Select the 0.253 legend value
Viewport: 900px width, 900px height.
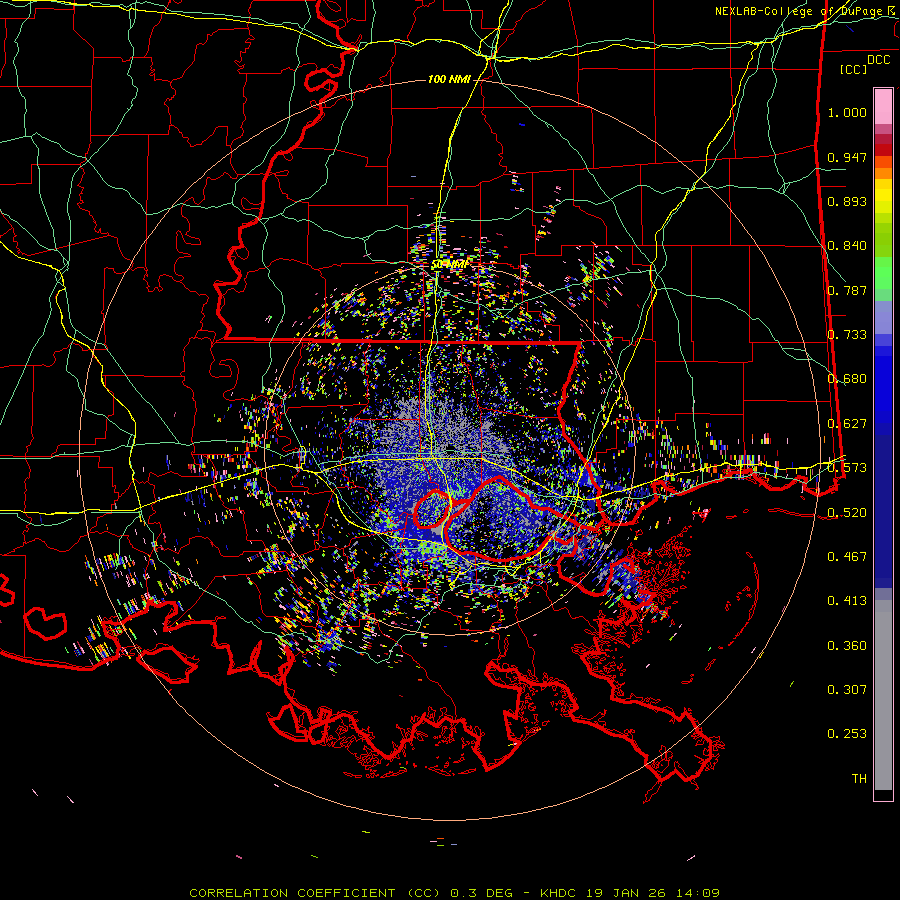[x=847, y=734]
